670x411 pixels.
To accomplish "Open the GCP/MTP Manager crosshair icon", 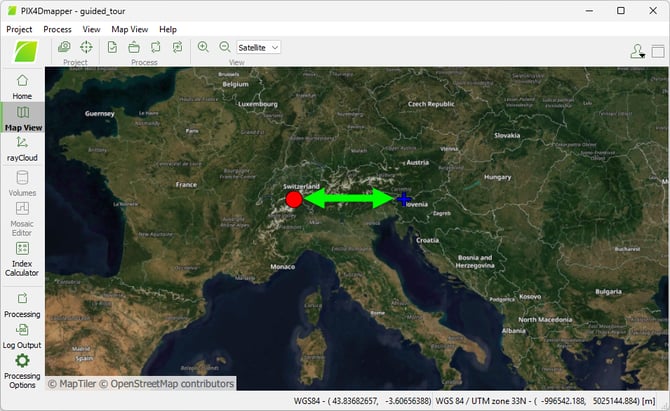I will click(x=86, y=47).
